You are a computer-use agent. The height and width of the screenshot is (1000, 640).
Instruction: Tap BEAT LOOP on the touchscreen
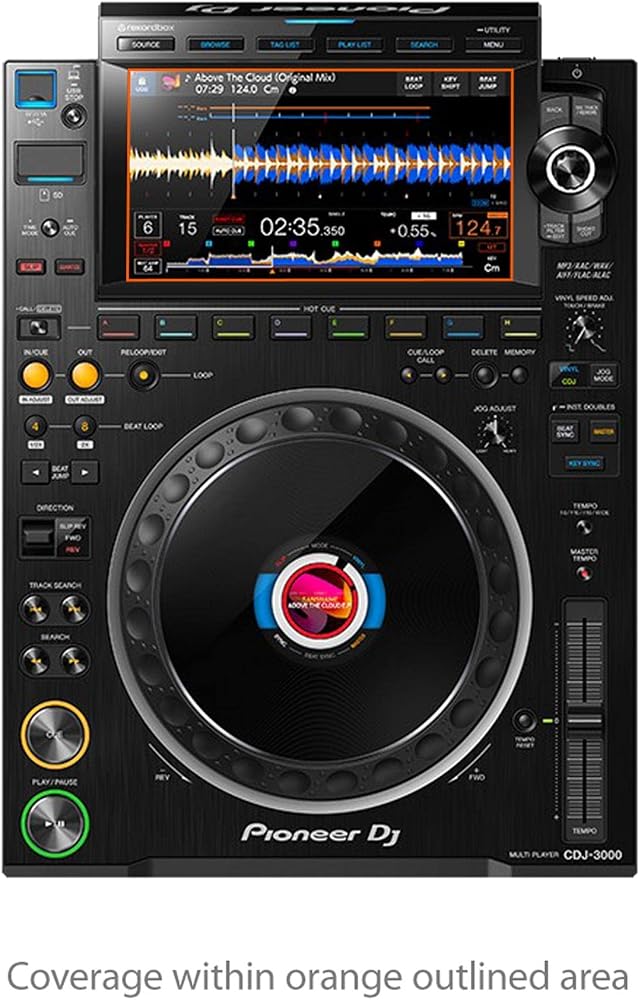(414, 83)
